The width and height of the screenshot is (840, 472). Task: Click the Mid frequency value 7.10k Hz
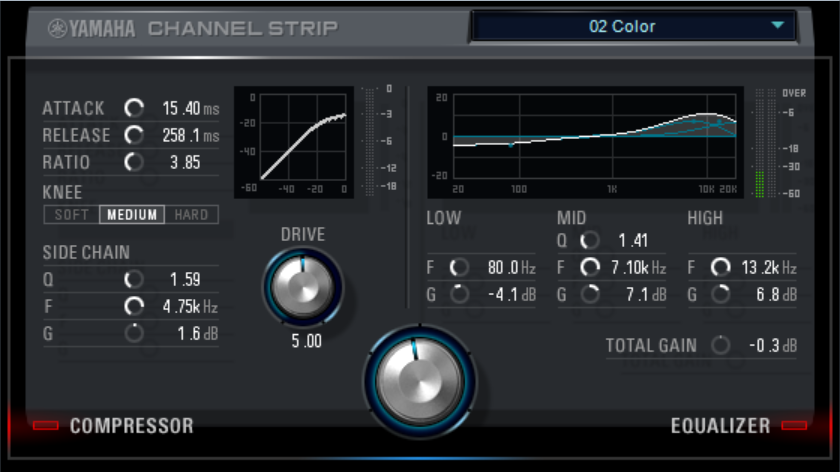click(639, 267)
